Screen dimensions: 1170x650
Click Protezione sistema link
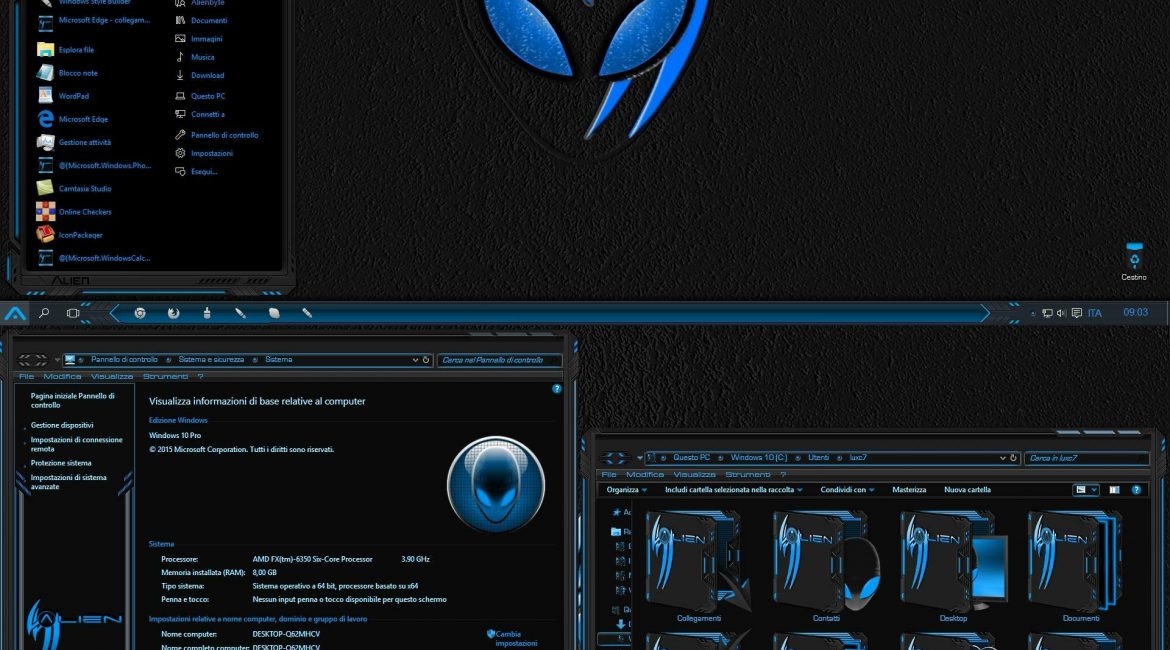(60, 463)
